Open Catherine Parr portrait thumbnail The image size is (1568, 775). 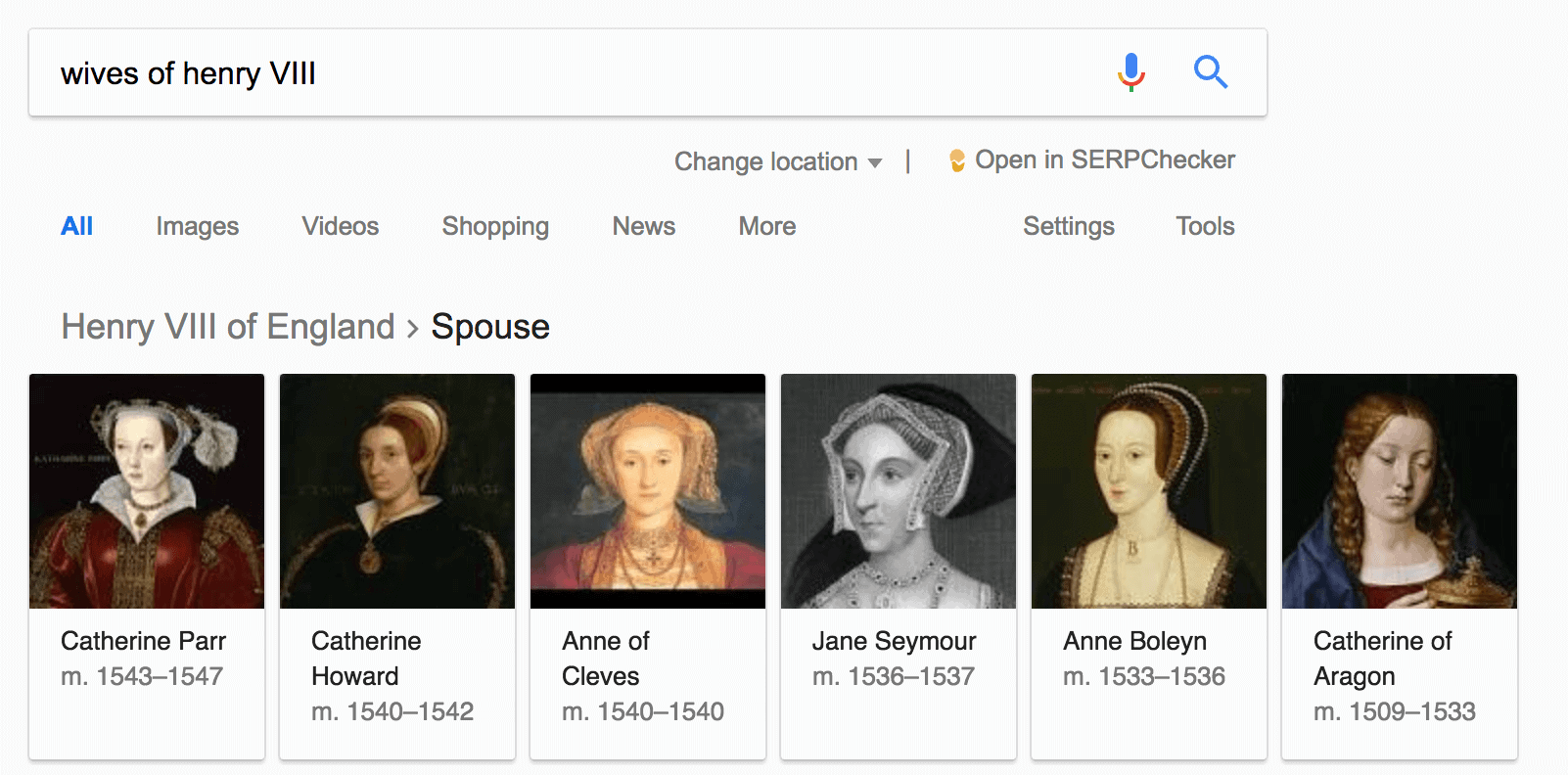pos(147,491)
